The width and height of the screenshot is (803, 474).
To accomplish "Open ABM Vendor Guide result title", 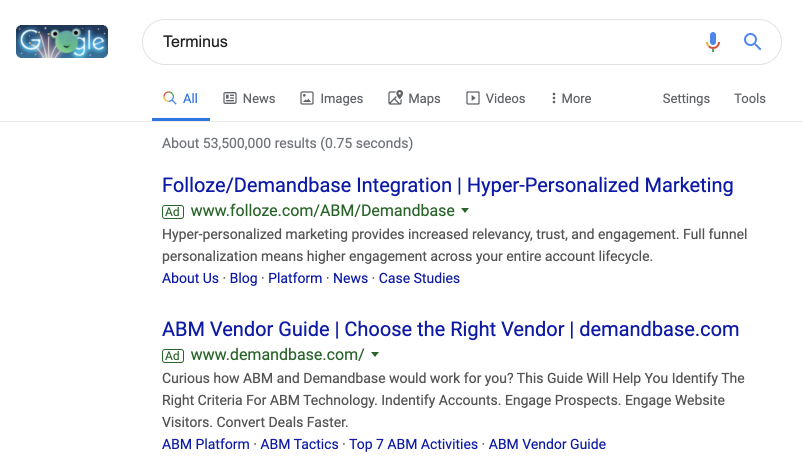I will 450,330.
